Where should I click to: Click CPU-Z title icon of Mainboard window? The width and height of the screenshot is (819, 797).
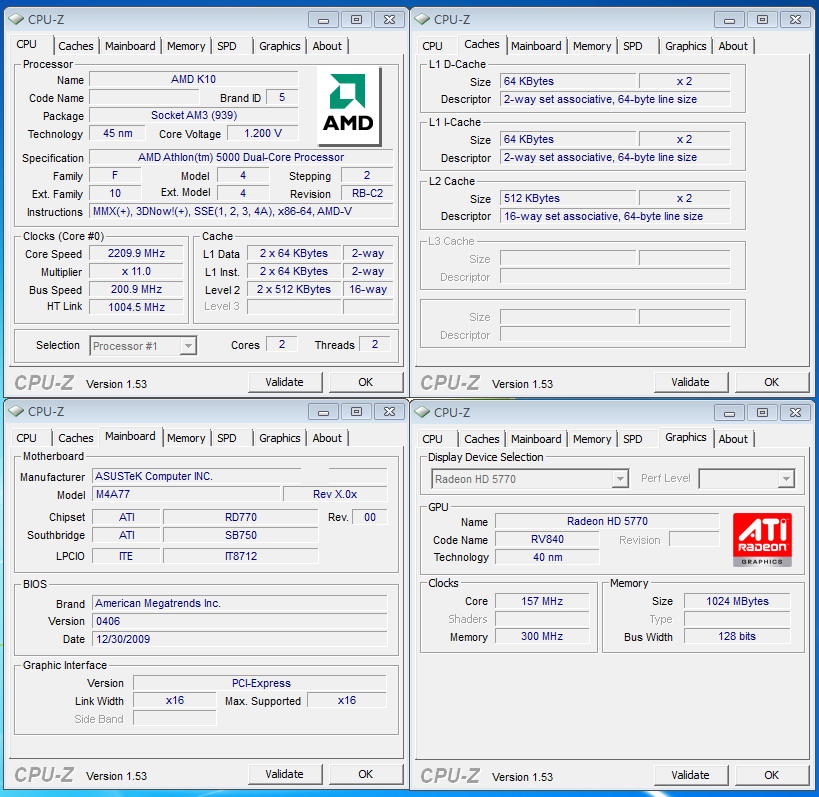tap(16, 412)
